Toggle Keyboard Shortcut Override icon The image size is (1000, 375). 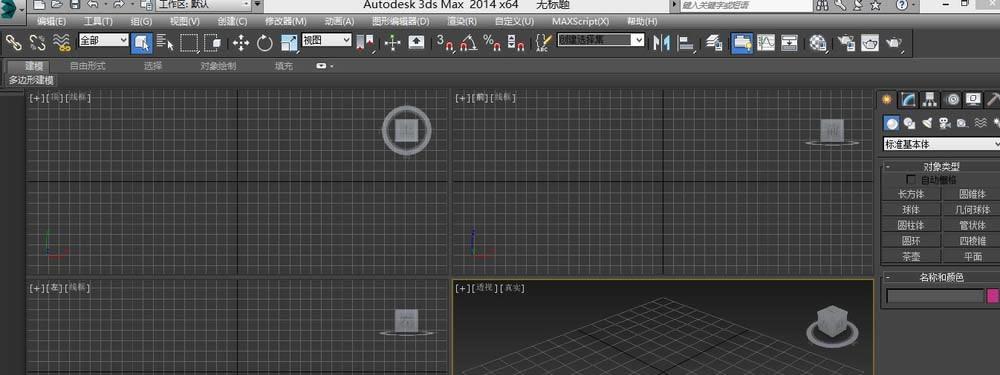click(416, 43)
